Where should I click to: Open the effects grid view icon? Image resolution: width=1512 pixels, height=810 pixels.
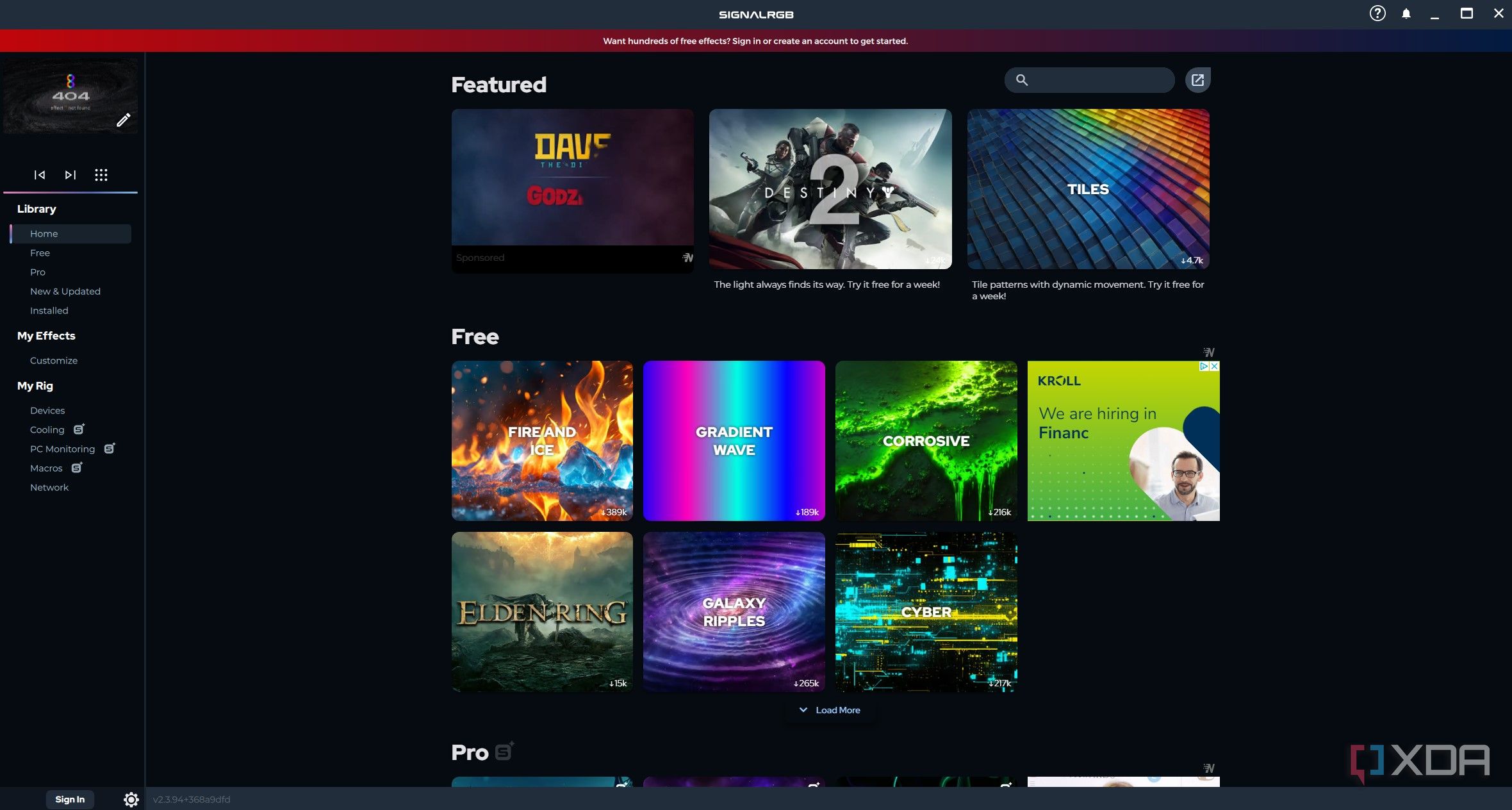(101, 175)
